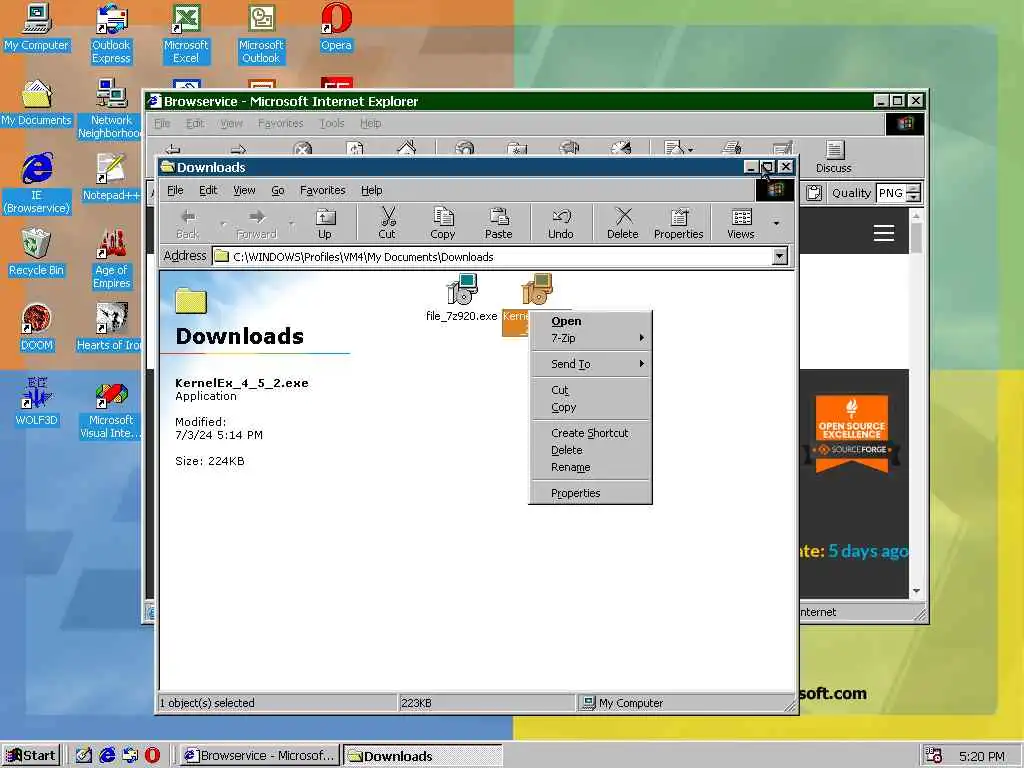
Task: Open Help menu in Downloads window
Action: click(372, 190)
